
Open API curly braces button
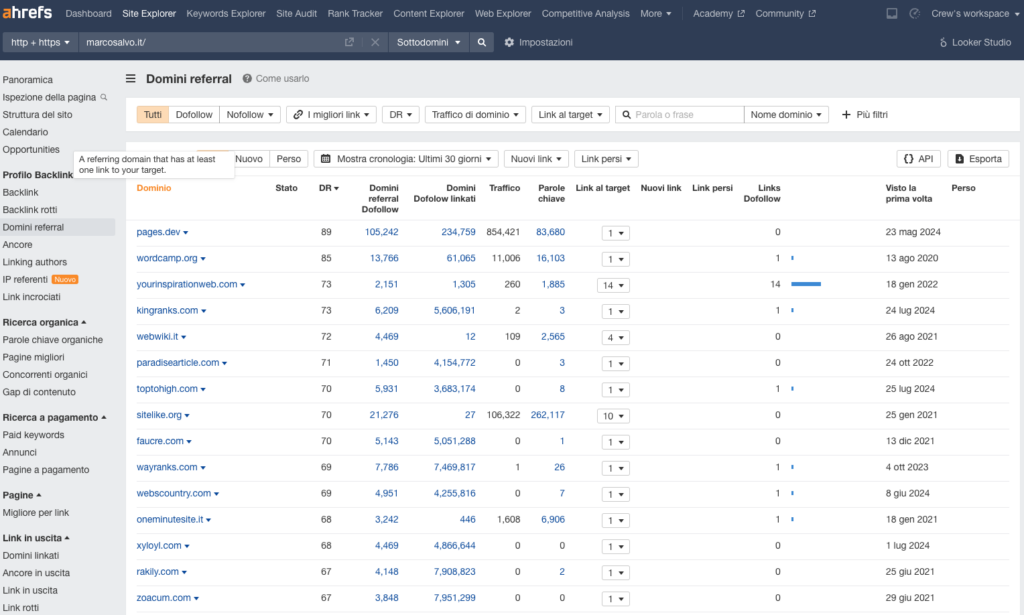[918, 159]
